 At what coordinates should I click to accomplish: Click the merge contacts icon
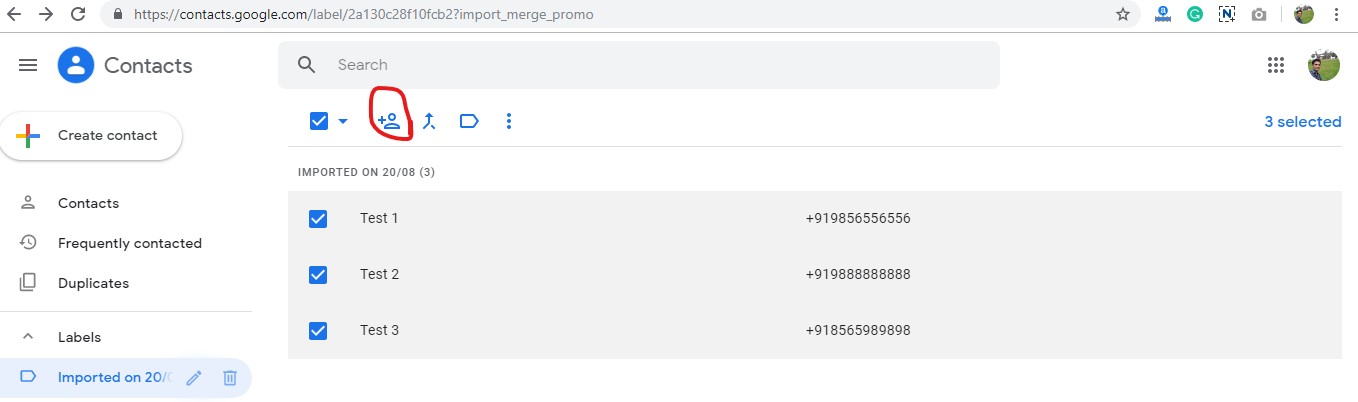429,121
